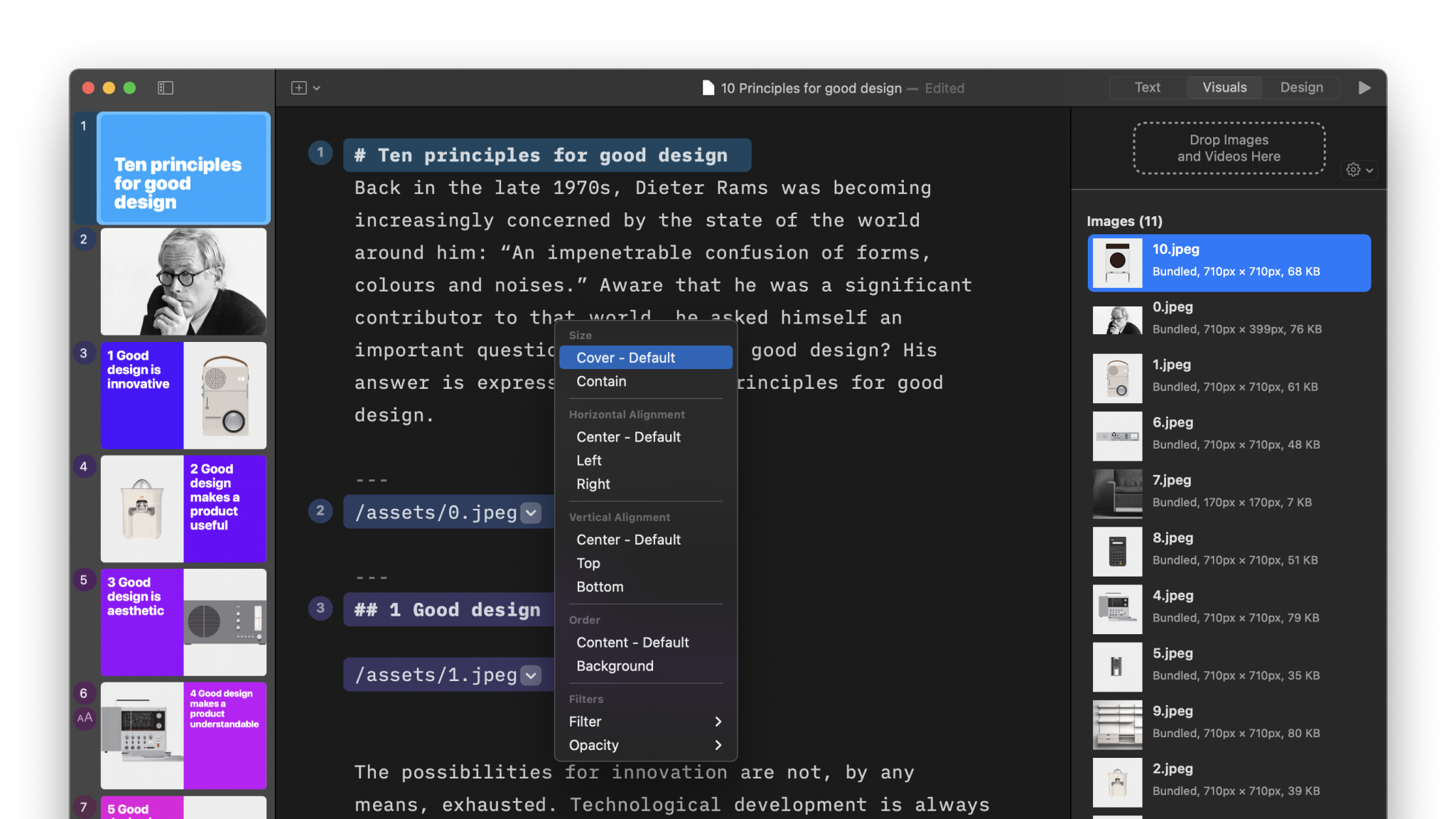
Task: Select Cover - Default size option
Action: [x=645, y=358]
